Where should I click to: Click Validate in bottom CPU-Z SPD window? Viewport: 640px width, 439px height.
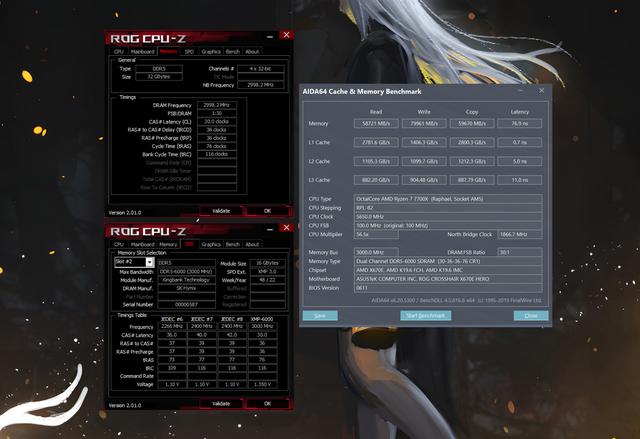[221, 404]
